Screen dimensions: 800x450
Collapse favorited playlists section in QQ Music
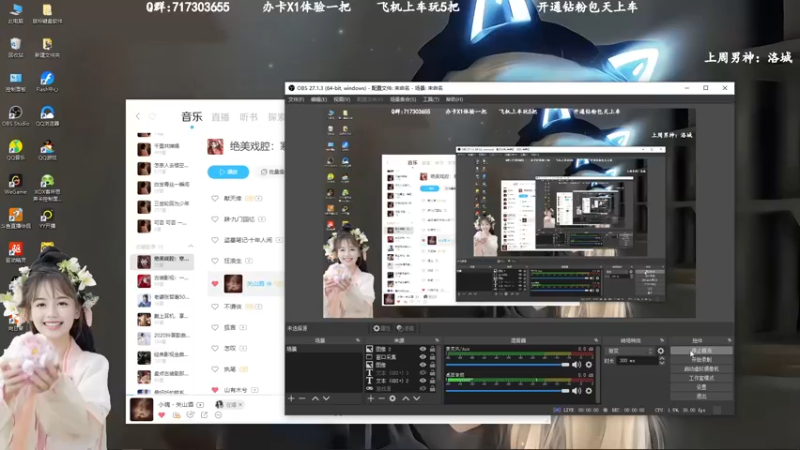click(191, 246)
